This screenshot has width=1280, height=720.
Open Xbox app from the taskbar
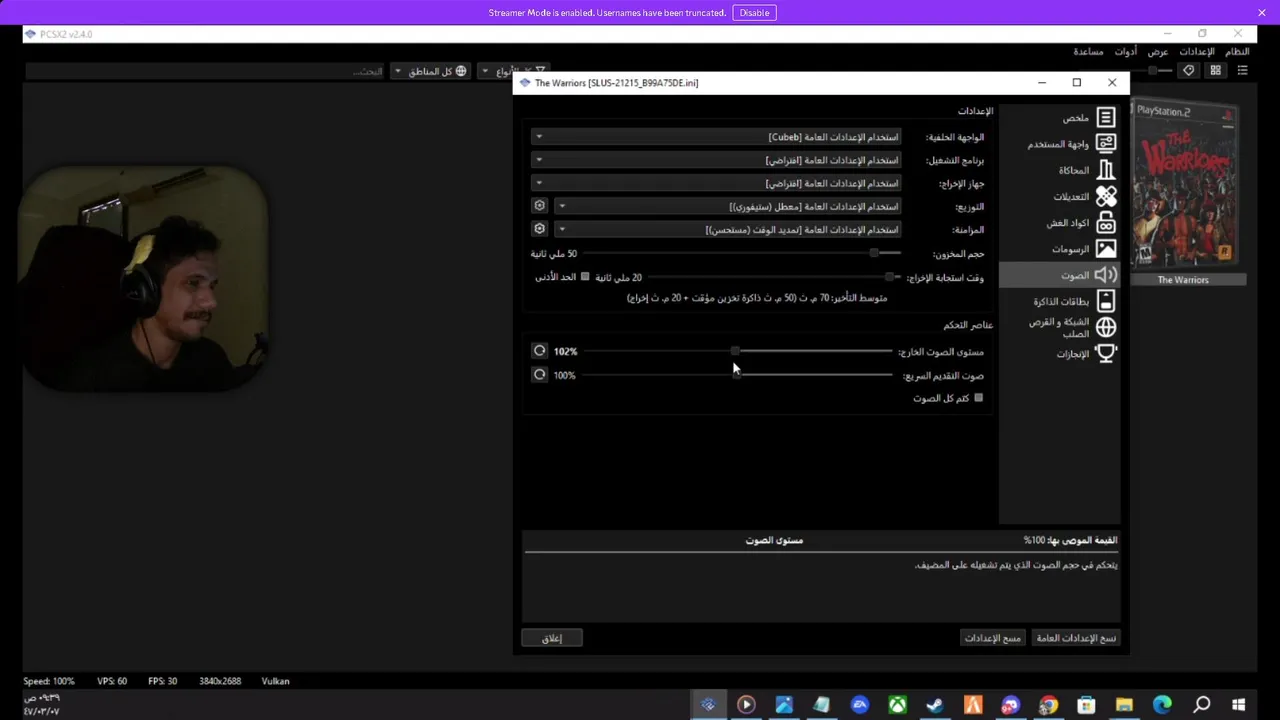pos(897,705)
